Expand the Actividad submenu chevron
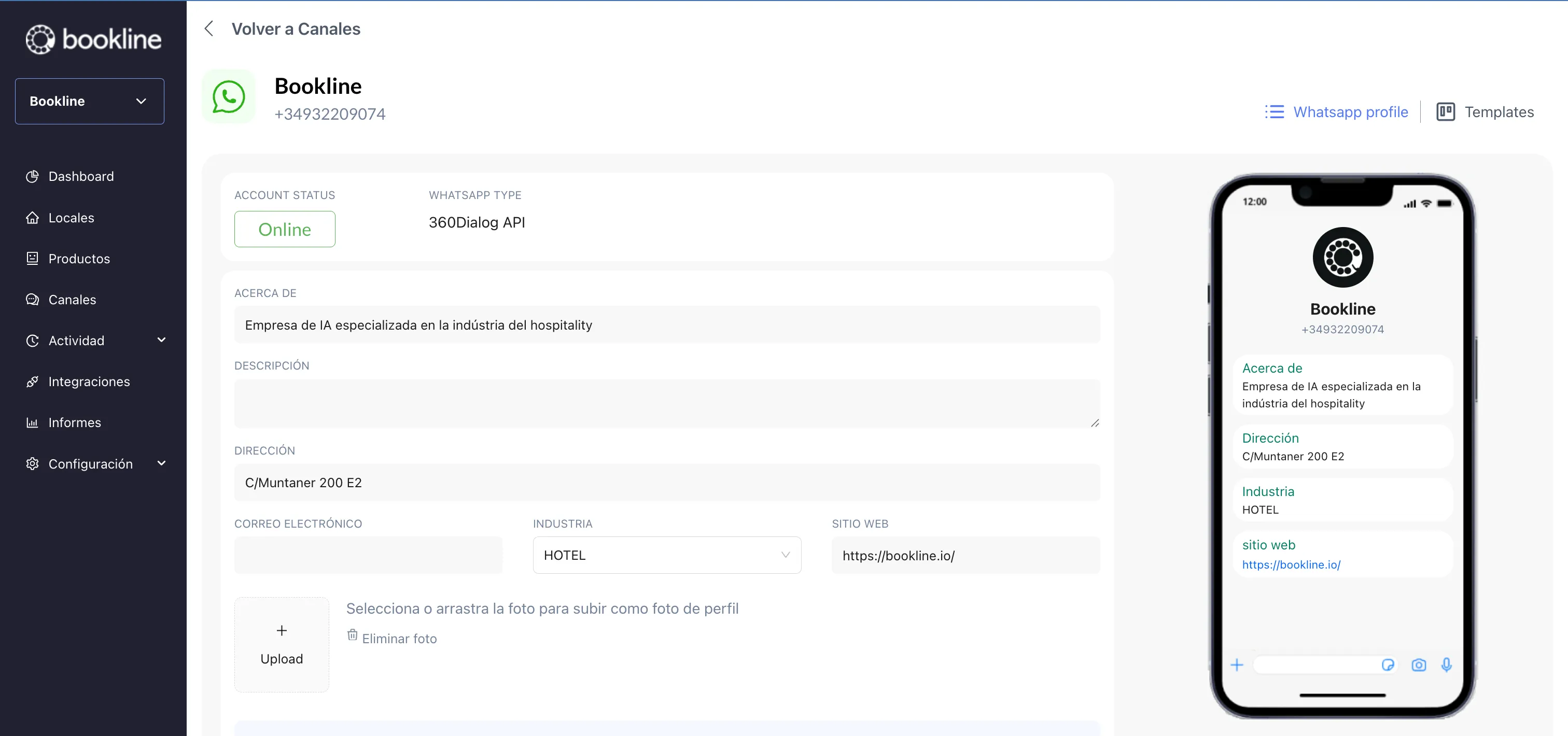The image size is (1568, 736). click(161, 340)
